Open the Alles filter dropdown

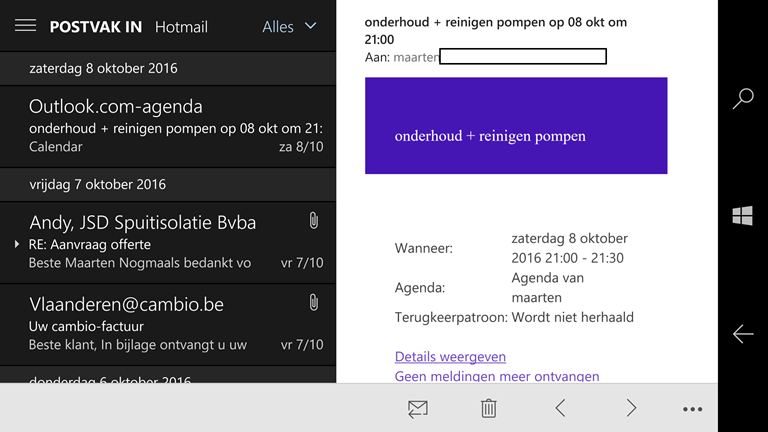pos(289,26)
